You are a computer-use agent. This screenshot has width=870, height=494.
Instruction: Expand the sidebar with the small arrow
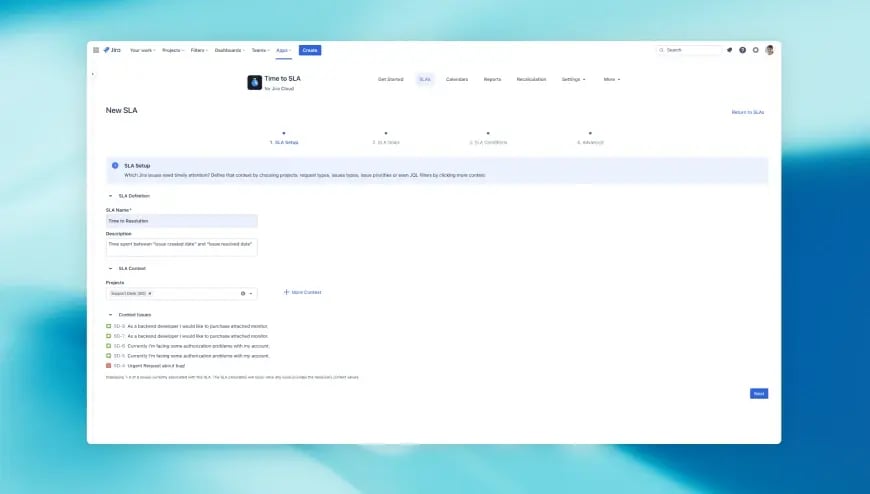pos(93,74)
